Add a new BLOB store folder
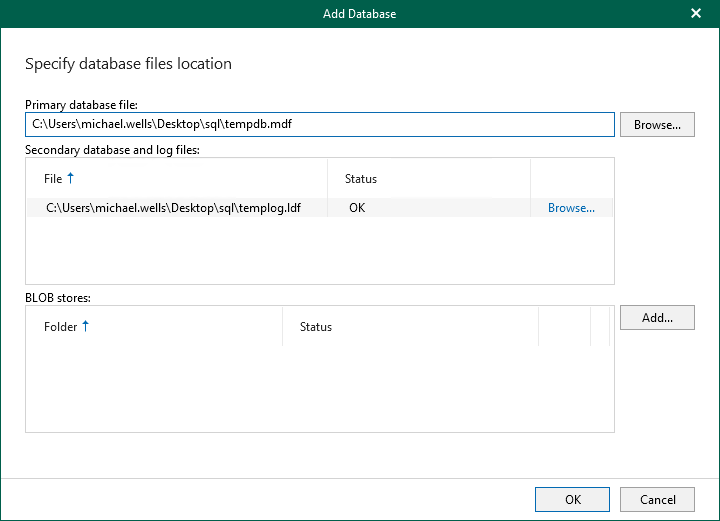 point(657,318)
